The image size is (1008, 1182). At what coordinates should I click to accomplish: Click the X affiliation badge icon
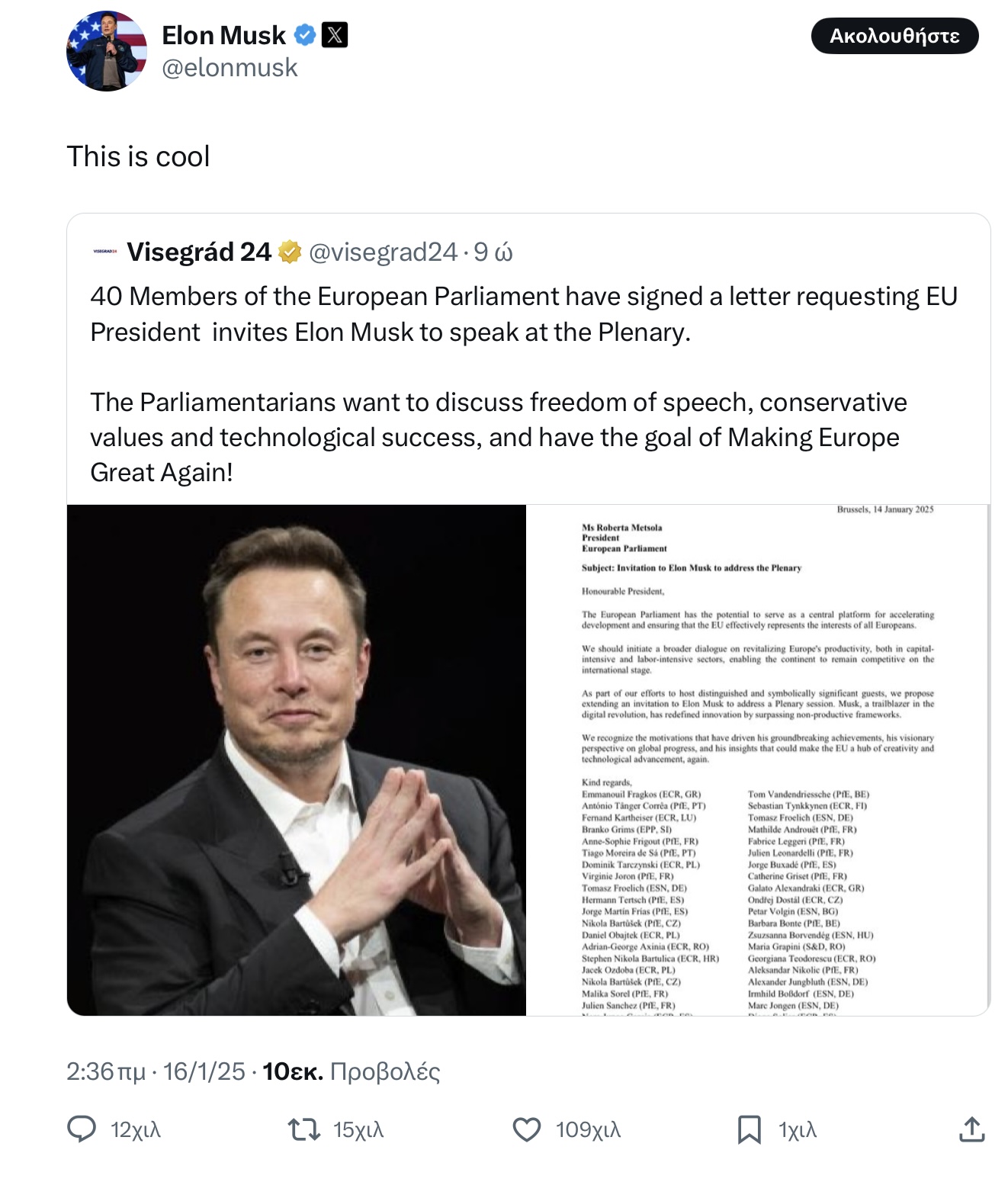335,35
